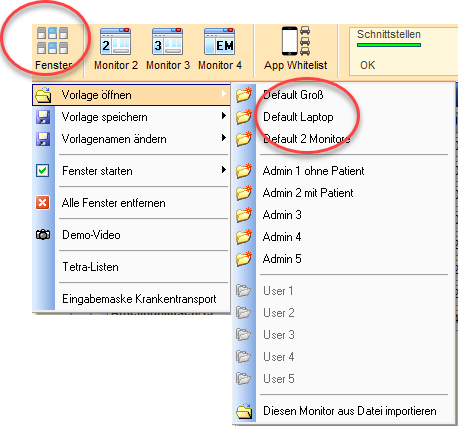Click the red X Alle Fenster entfernen icon
The width and height of the screenshot is (458, 426).
[43, 202]
